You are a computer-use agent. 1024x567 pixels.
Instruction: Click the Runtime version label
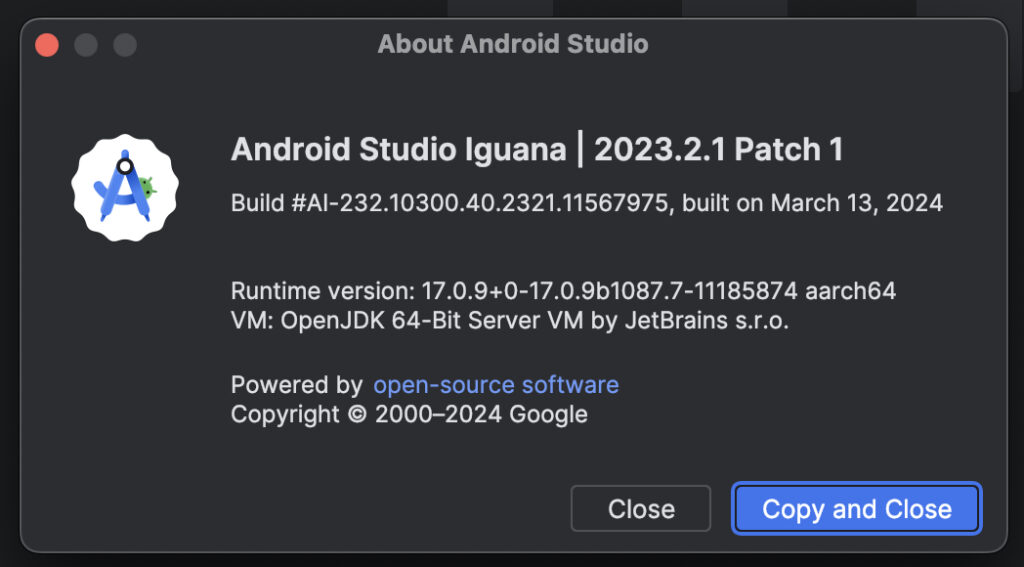(x=320, y=292)
